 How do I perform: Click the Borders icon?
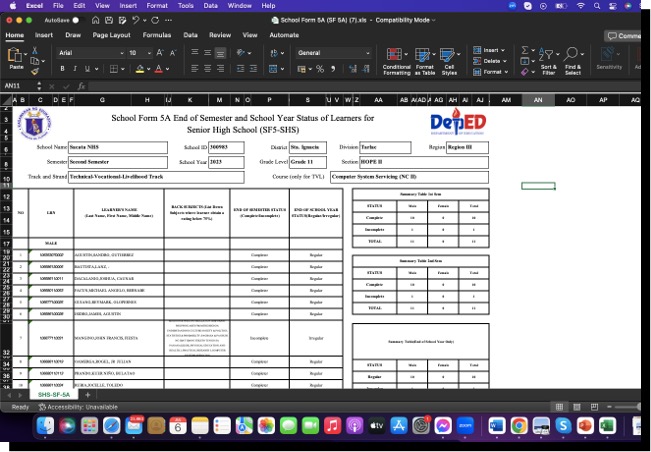(114, 69)
